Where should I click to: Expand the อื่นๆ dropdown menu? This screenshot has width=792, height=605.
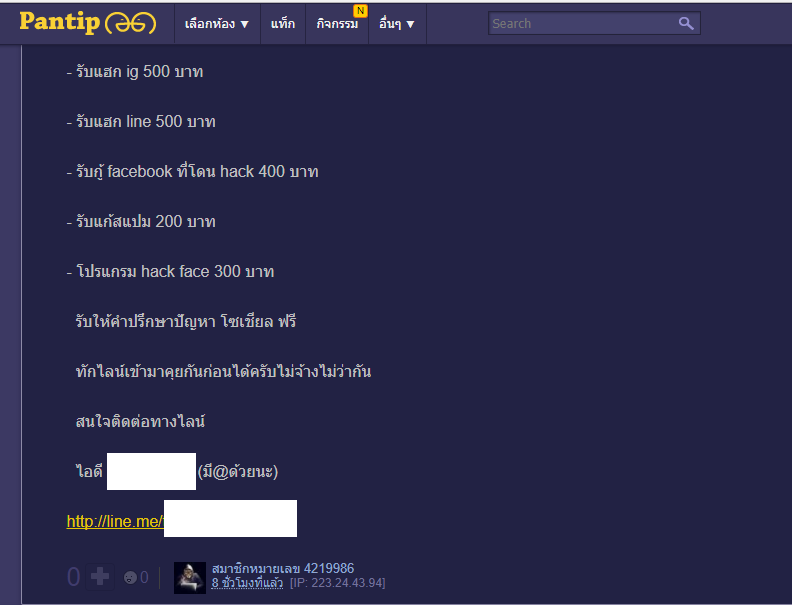click(397, 24)
